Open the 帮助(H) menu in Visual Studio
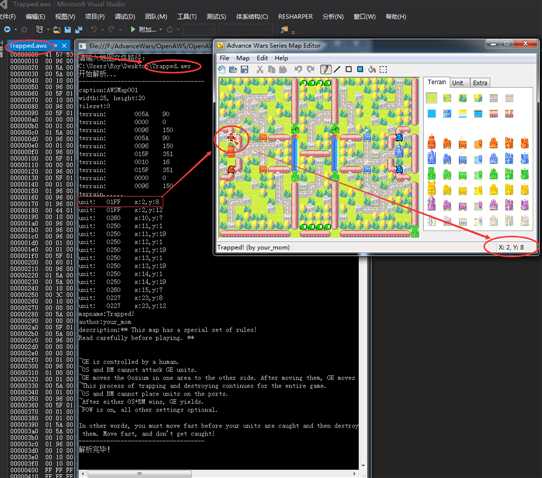The image size is (542, 478). click(x=396, y=17)
